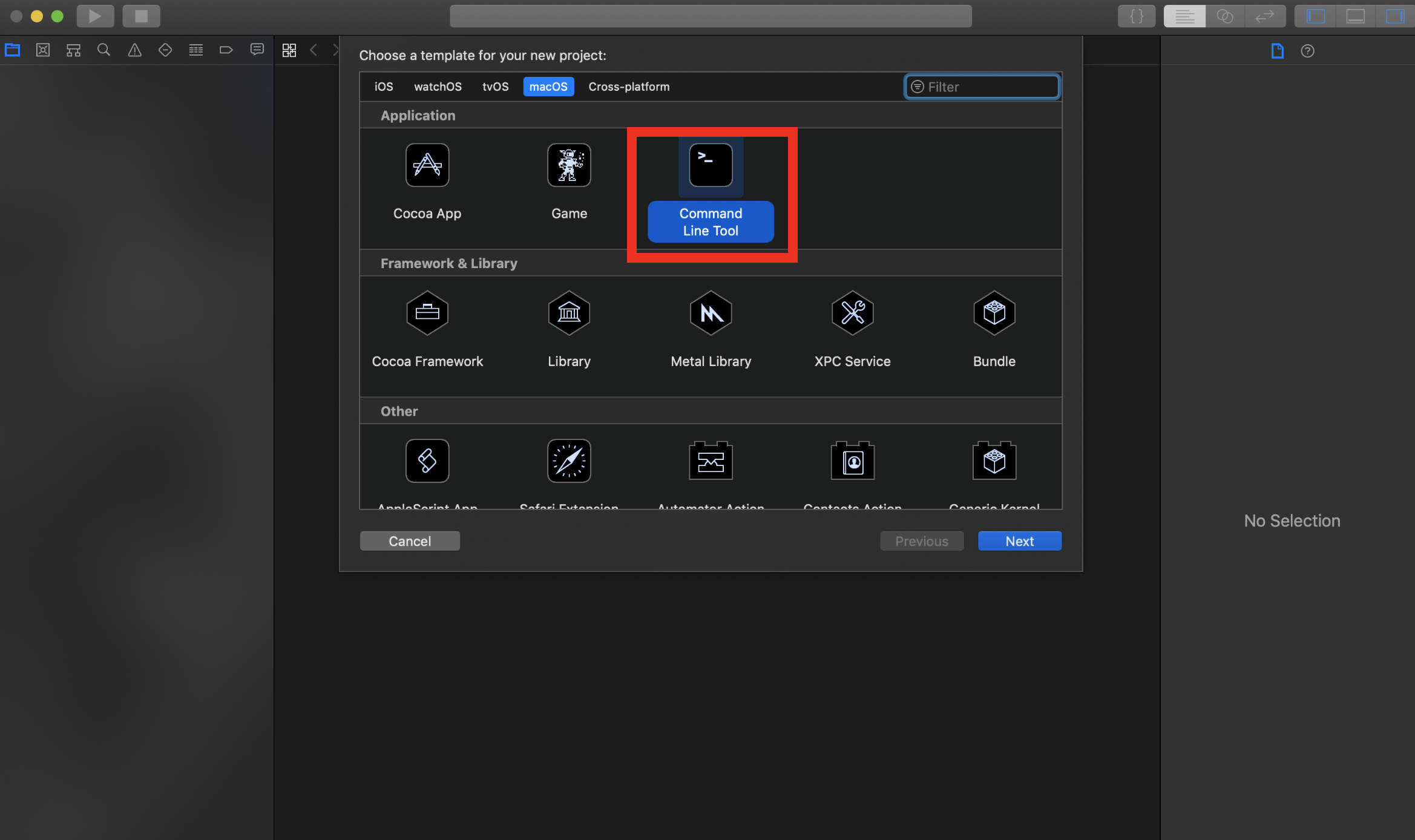Select the Automator Action template icon
The image size is (1415, 840).
point(711,461)
